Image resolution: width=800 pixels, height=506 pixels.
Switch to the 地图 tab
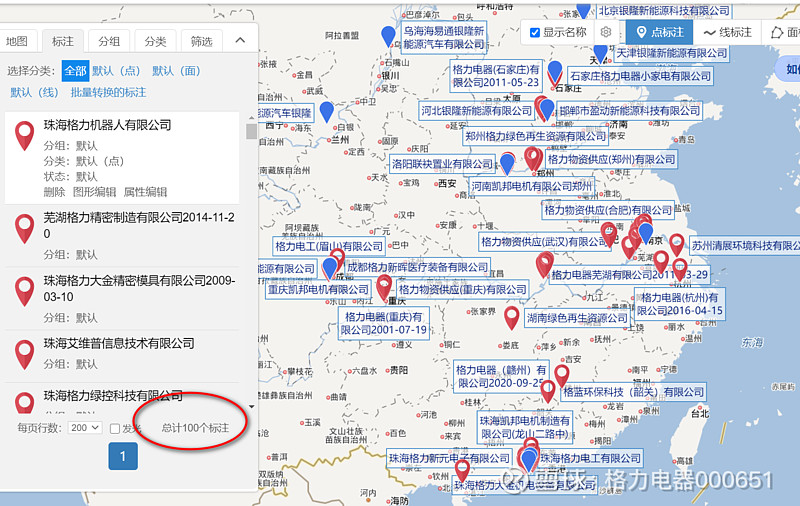pos(17,41)
